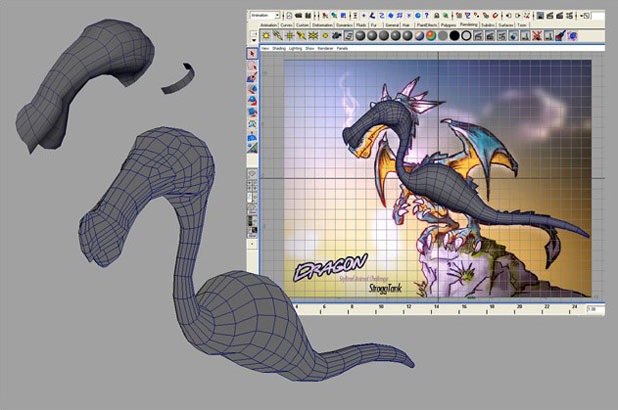Click the paint brush shelf icon

560,36
